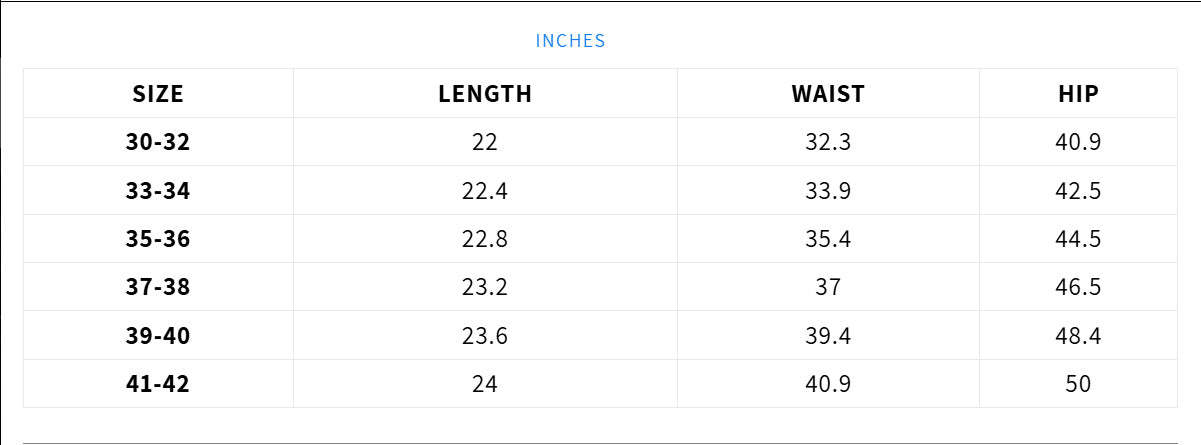
Task: Click the hip value 50 cell
Action: pyautogui.click(x=1078, y=384)
